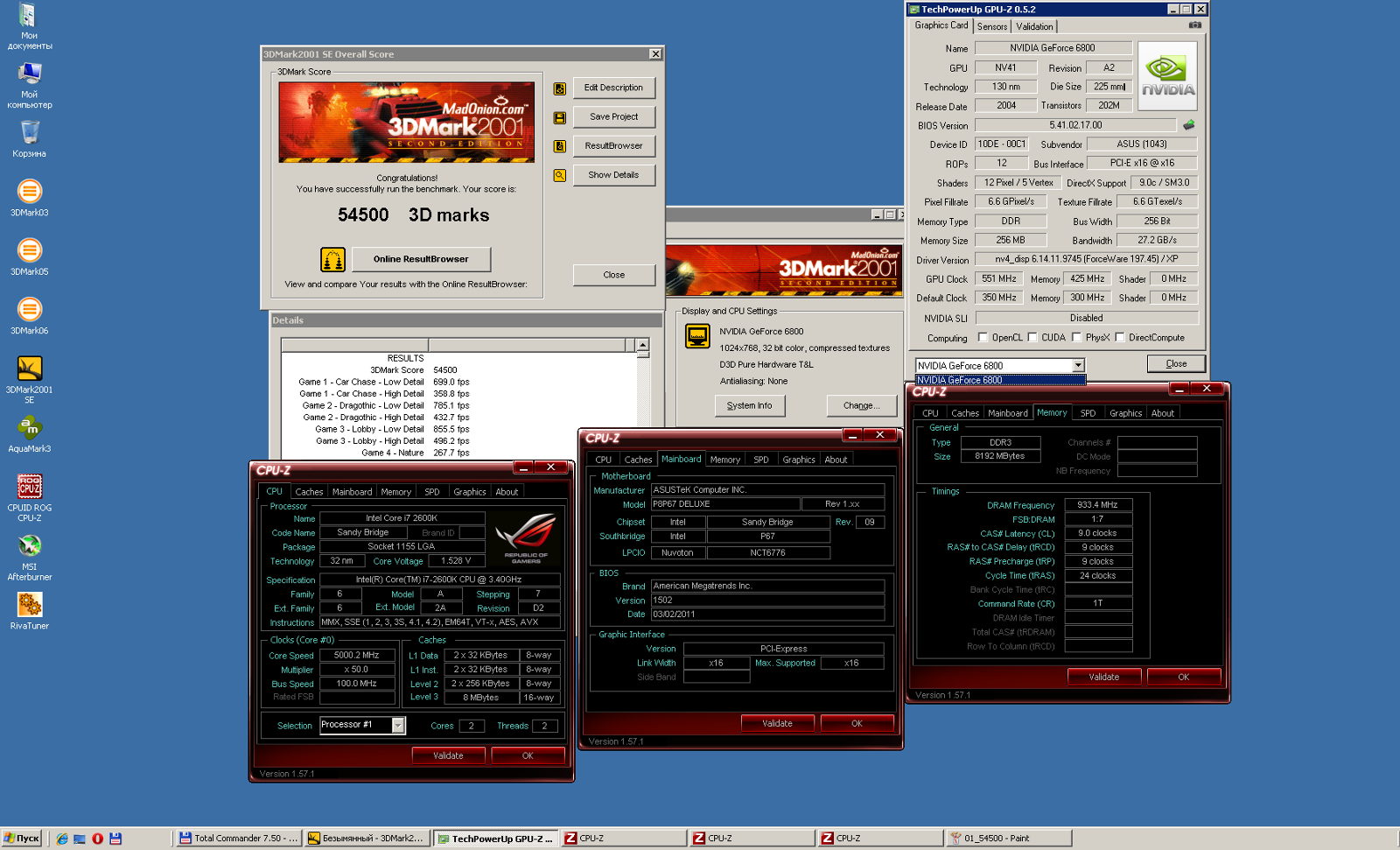This screenshot has width=1400, height=850.
Task: Click Validate in CPU-Z processor window
Action: [x=449, y=755]
